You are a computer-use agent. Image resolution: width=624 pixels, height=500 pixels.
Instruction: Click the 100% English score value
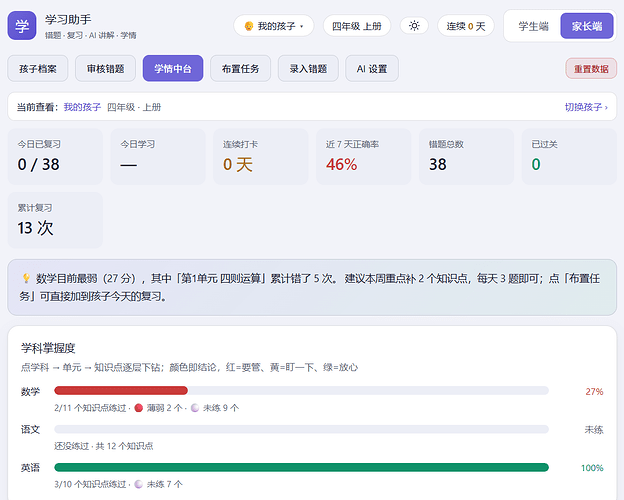point(592,468)
